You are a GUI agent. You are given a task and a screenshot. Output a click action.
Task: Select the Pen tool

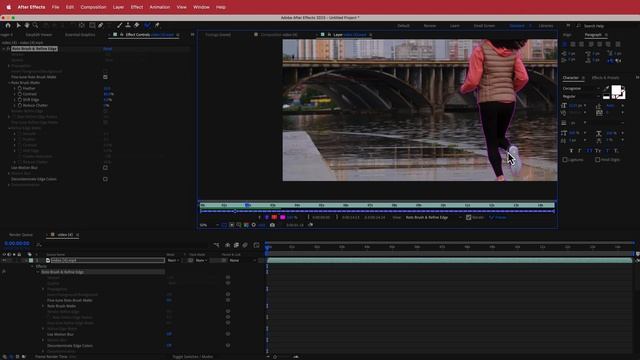pos(101,25)
